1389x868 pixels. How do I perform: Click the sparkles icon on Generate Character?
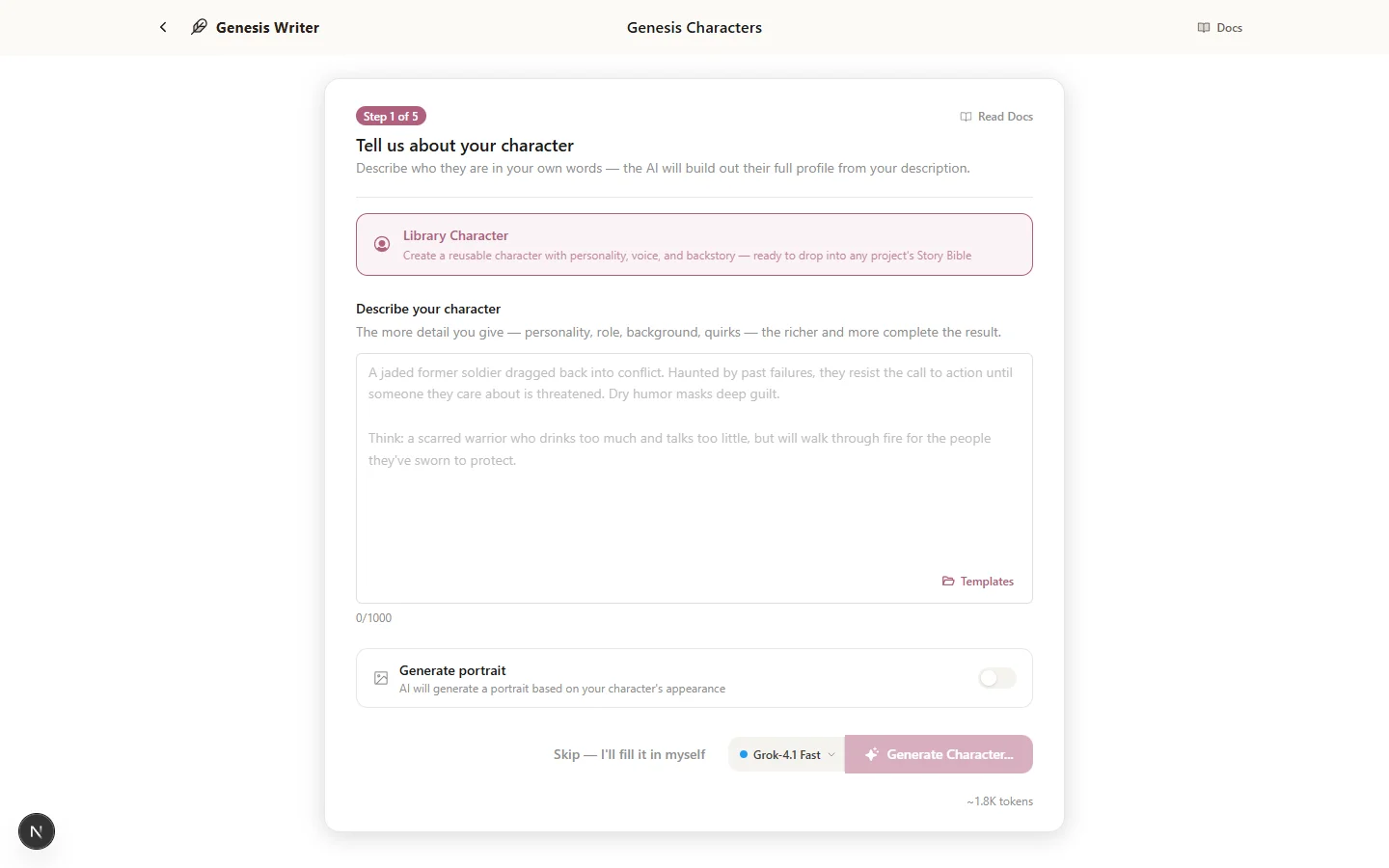[x=873, y=754]
